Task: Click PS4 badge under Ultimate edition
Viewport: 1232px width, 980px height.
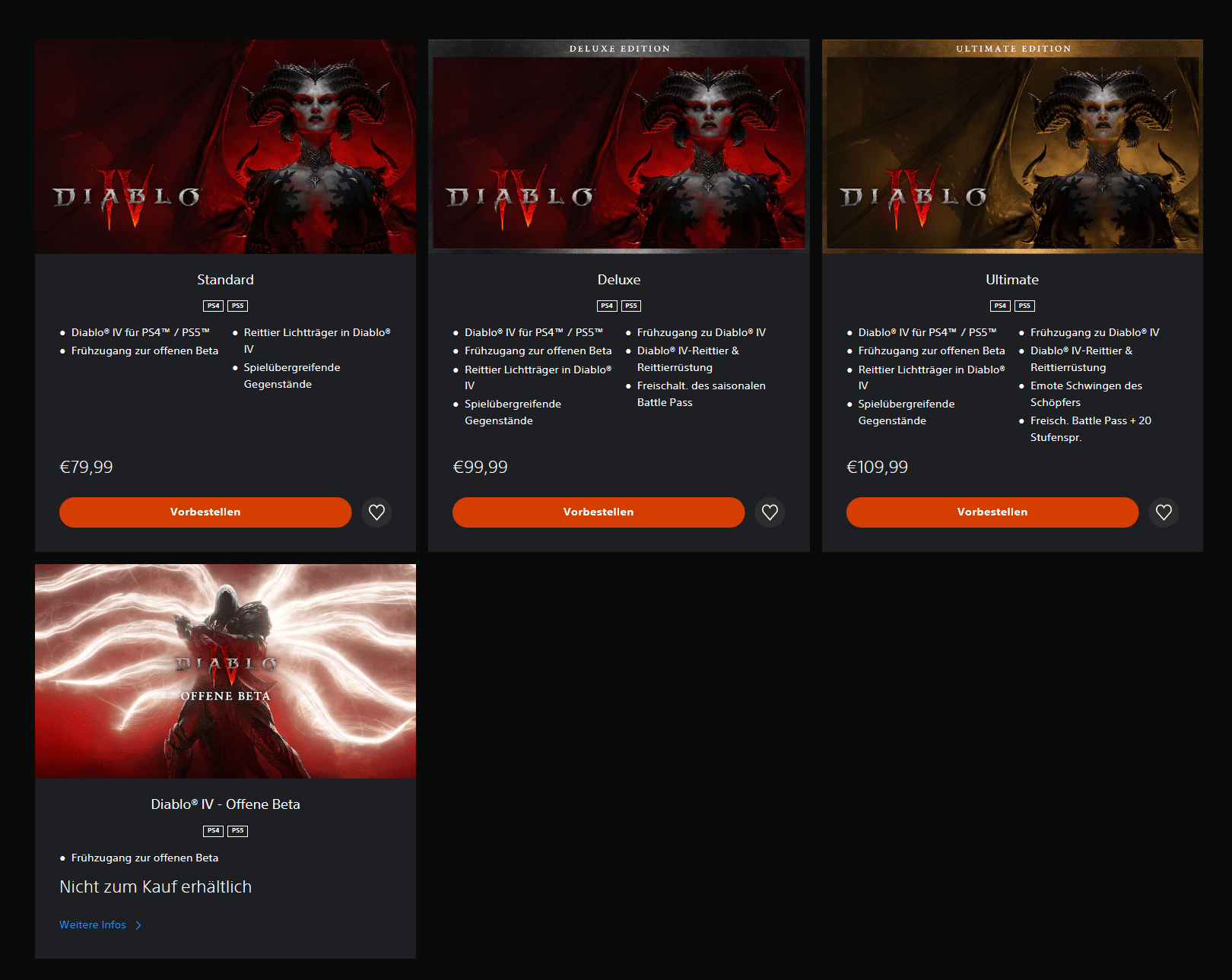Action: 1000,306
